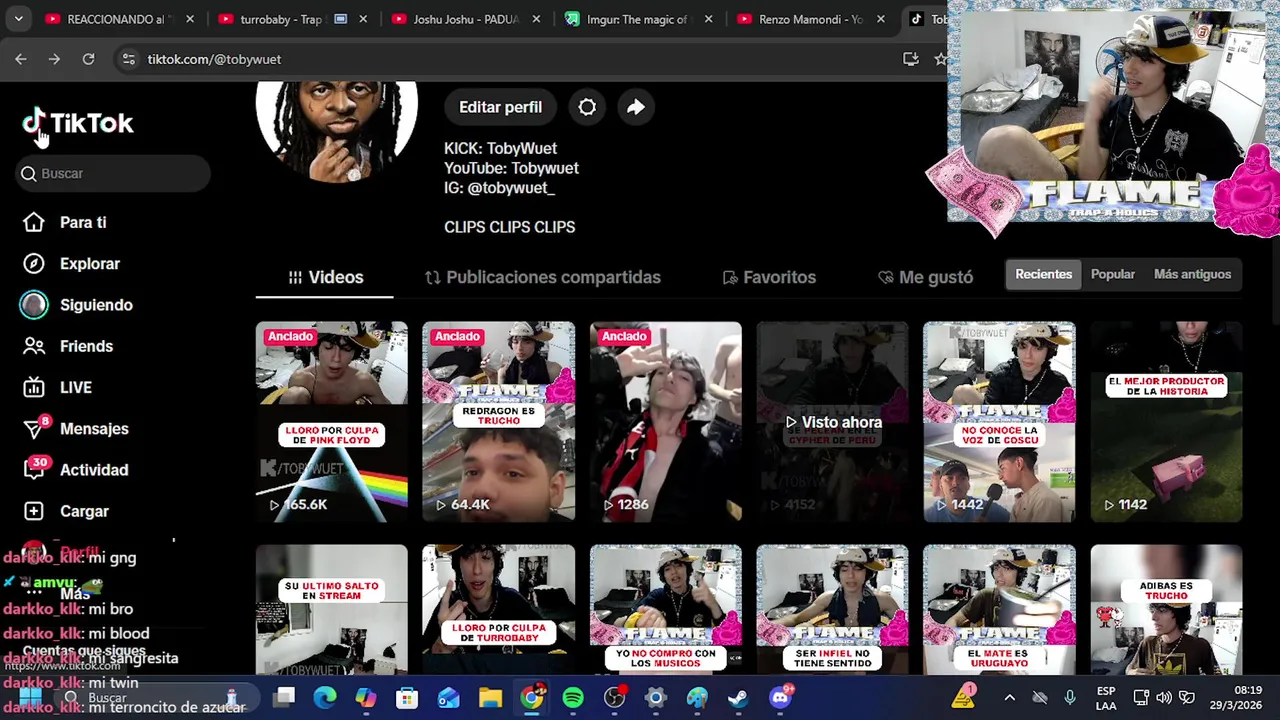Switch to Publicaciones compartidas tab
1280x720 pixels.
point(542,277)
